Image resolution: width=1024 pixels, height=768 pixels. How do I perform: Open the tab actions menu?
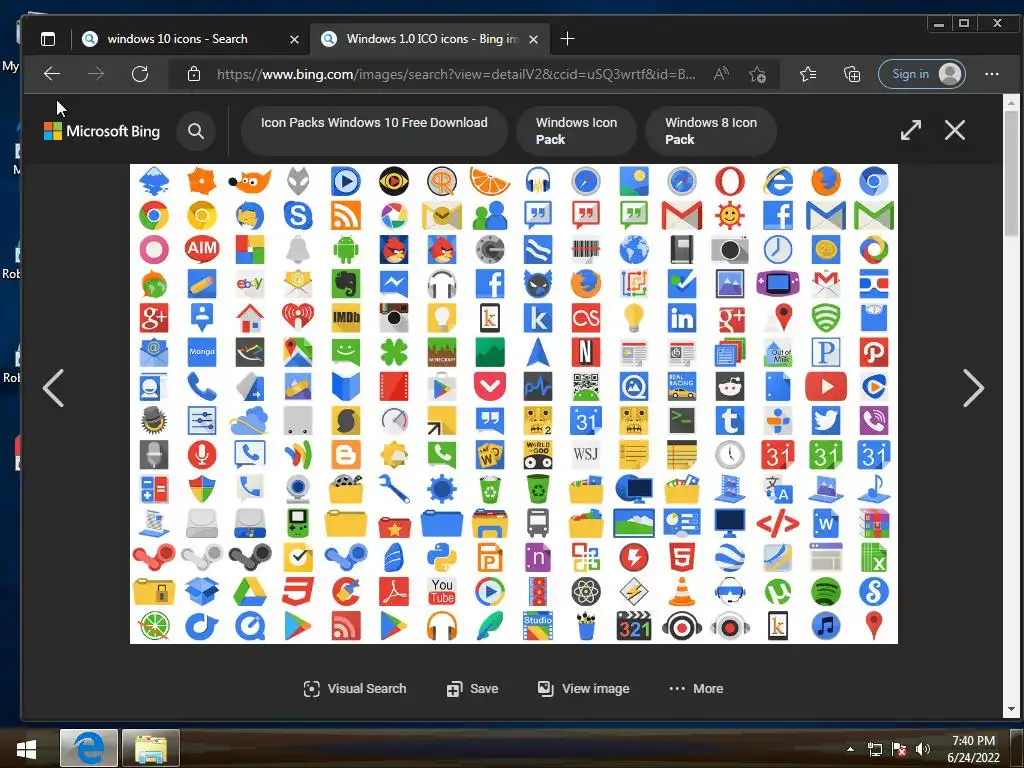point(48,39)
